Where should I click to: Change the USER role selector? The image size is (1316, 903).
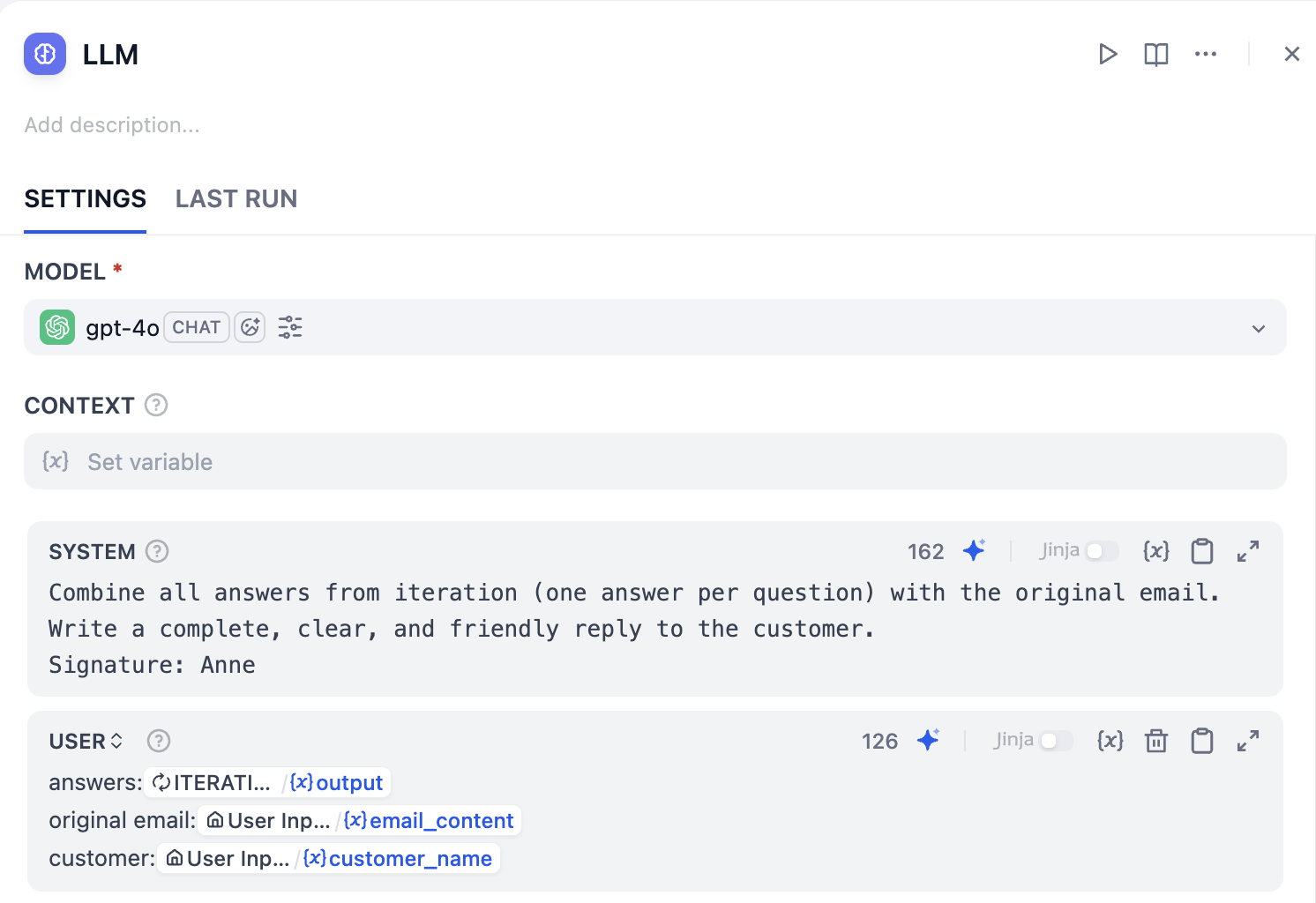(86, 741)
